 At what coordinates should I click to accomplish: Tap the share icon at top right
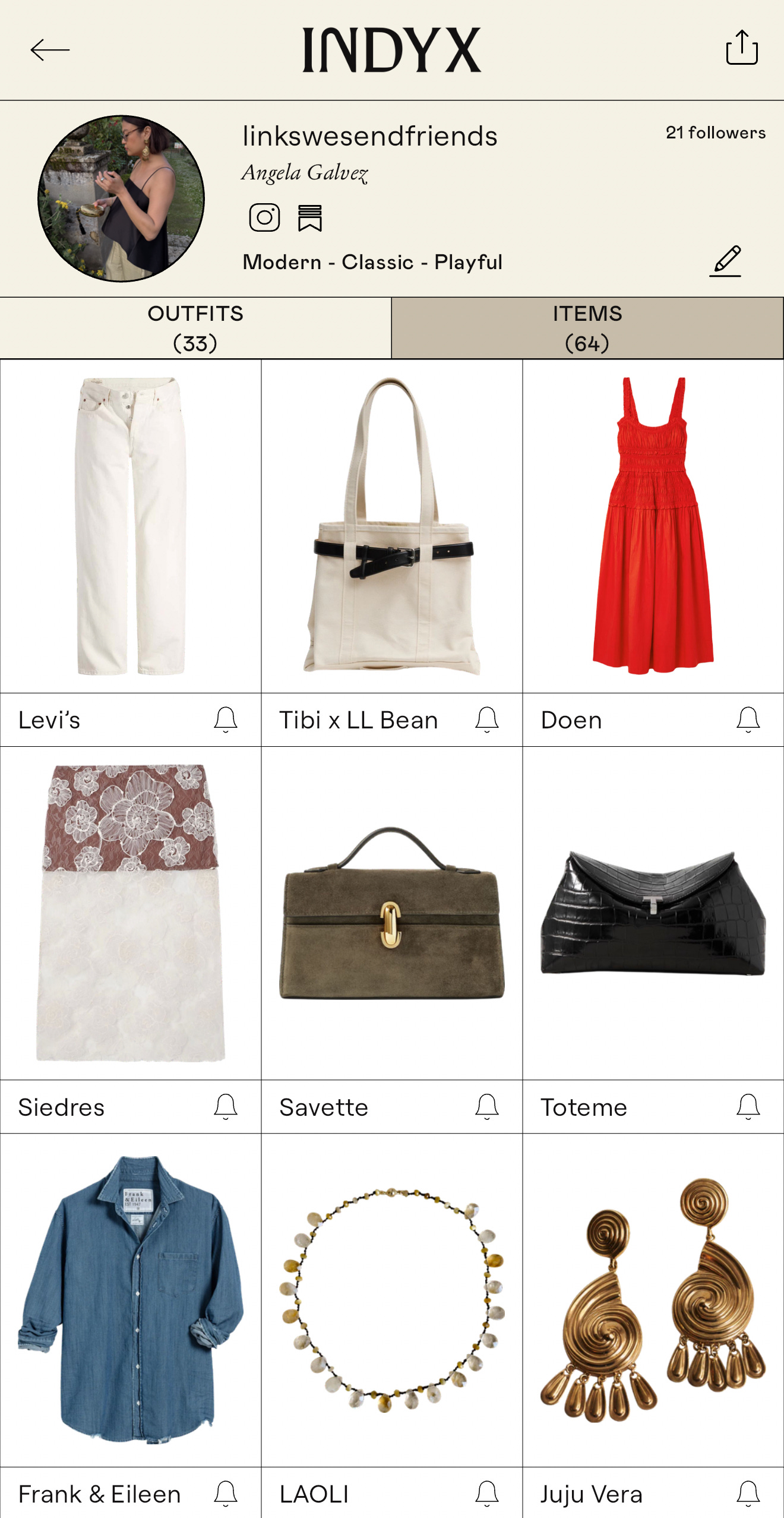tap(742, 47)
